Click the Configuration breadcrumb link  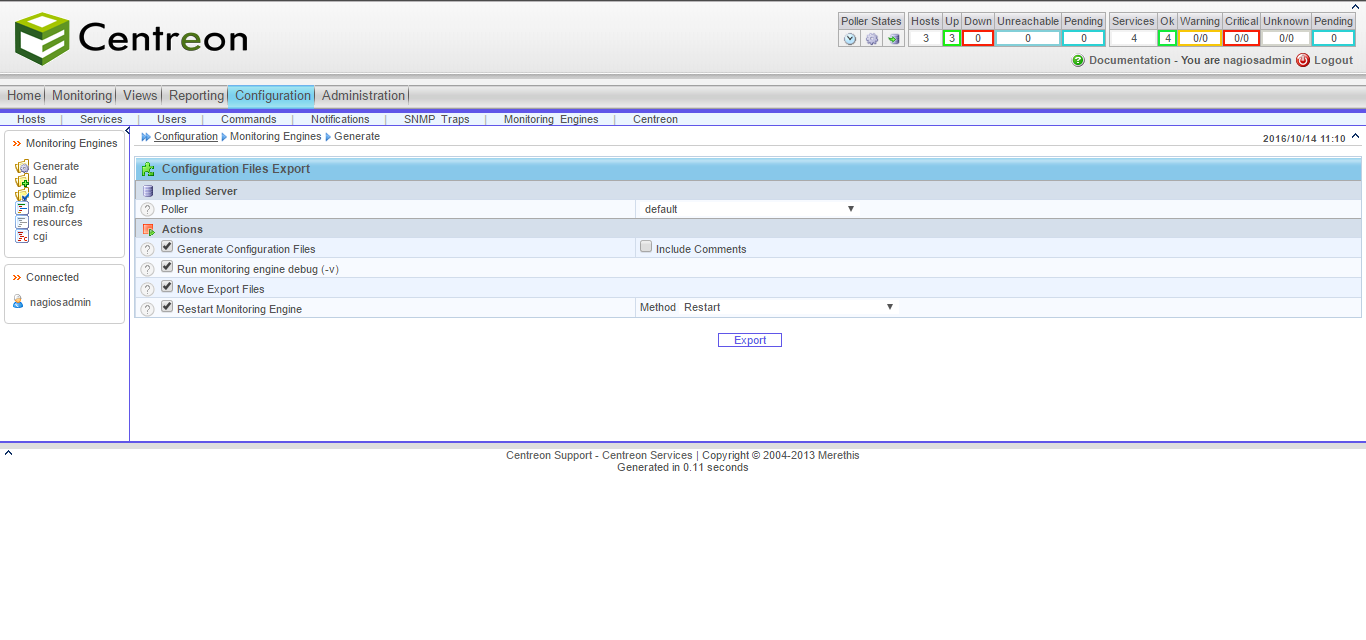click(x=185, y=136)
